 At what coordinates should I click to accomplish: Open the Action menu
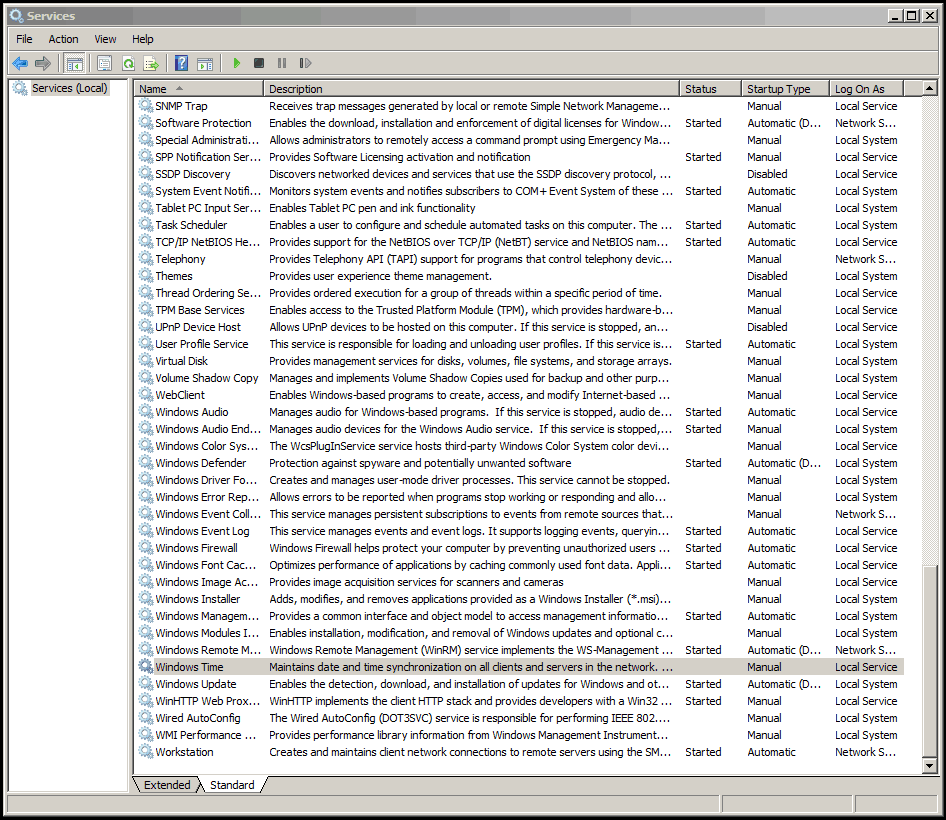tap(63, 39)
